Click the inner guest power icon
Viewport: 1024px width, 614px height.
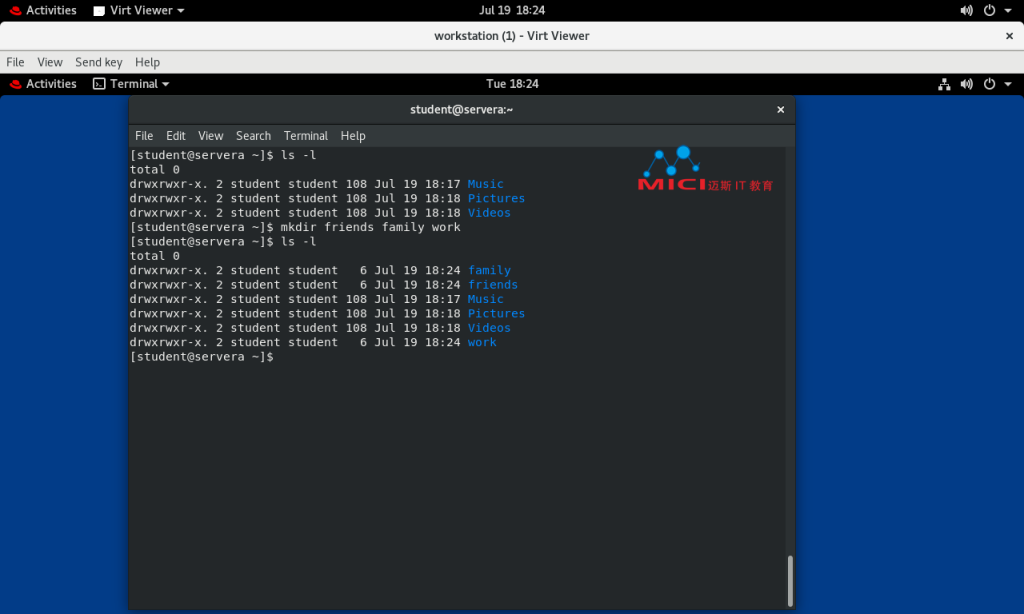point(990,84)
